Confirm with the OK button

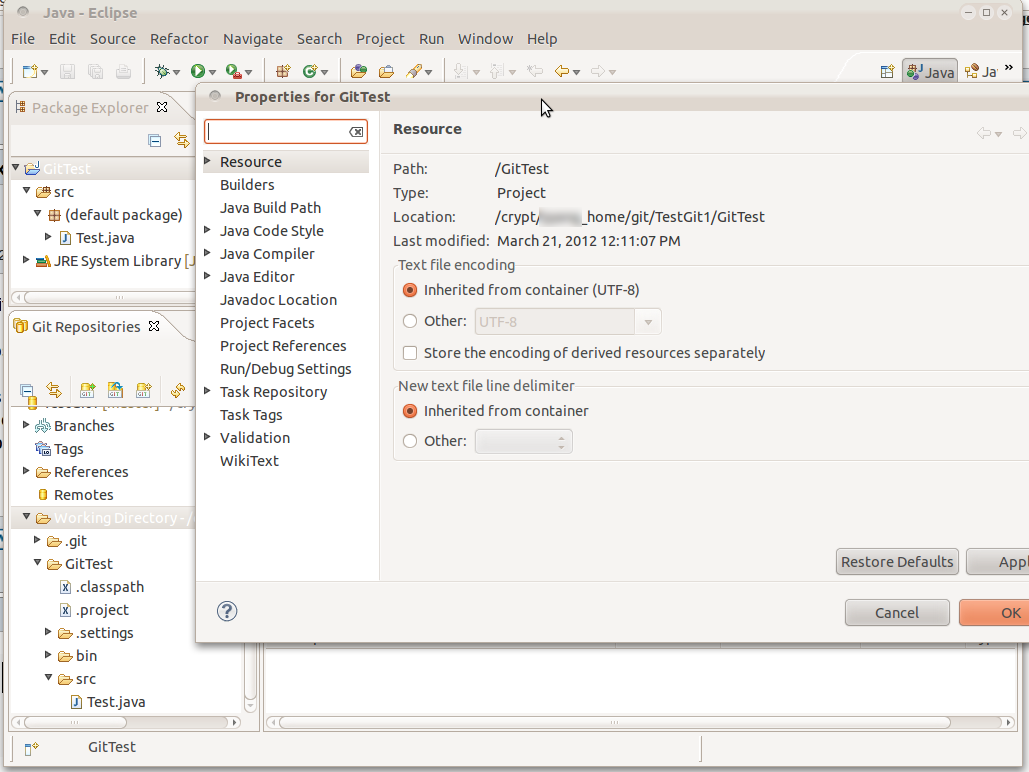click(994, 612)
